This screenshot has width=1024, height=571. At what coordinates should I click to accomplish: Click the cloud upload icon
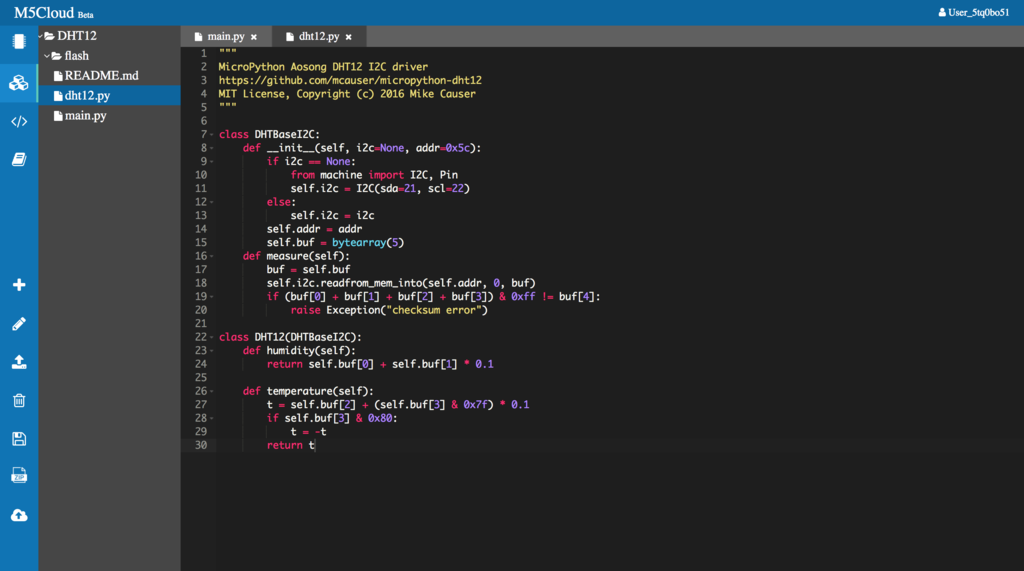tap(19, 515)
